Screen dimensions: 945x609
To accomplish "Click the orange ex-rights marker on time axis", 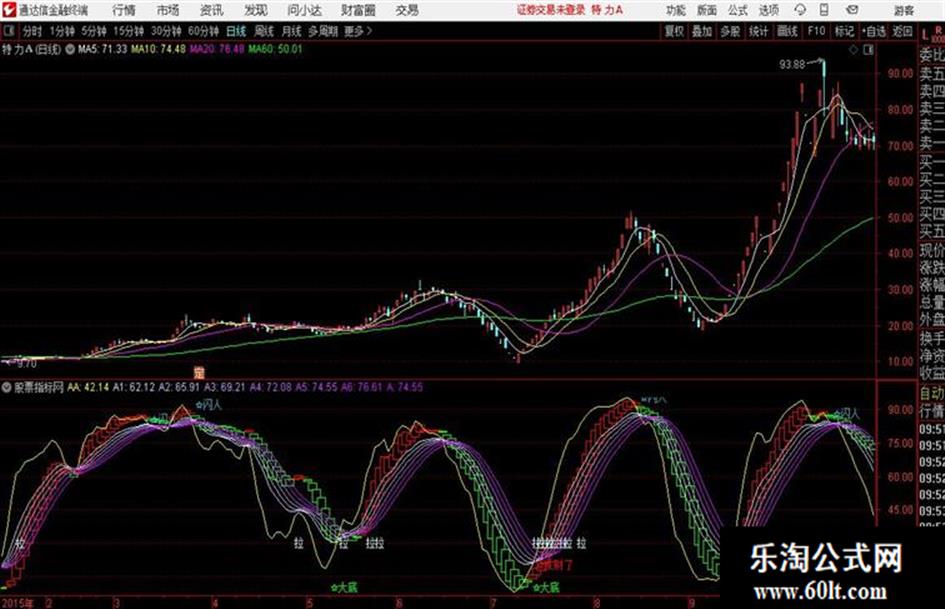I will tap(199, 372).
